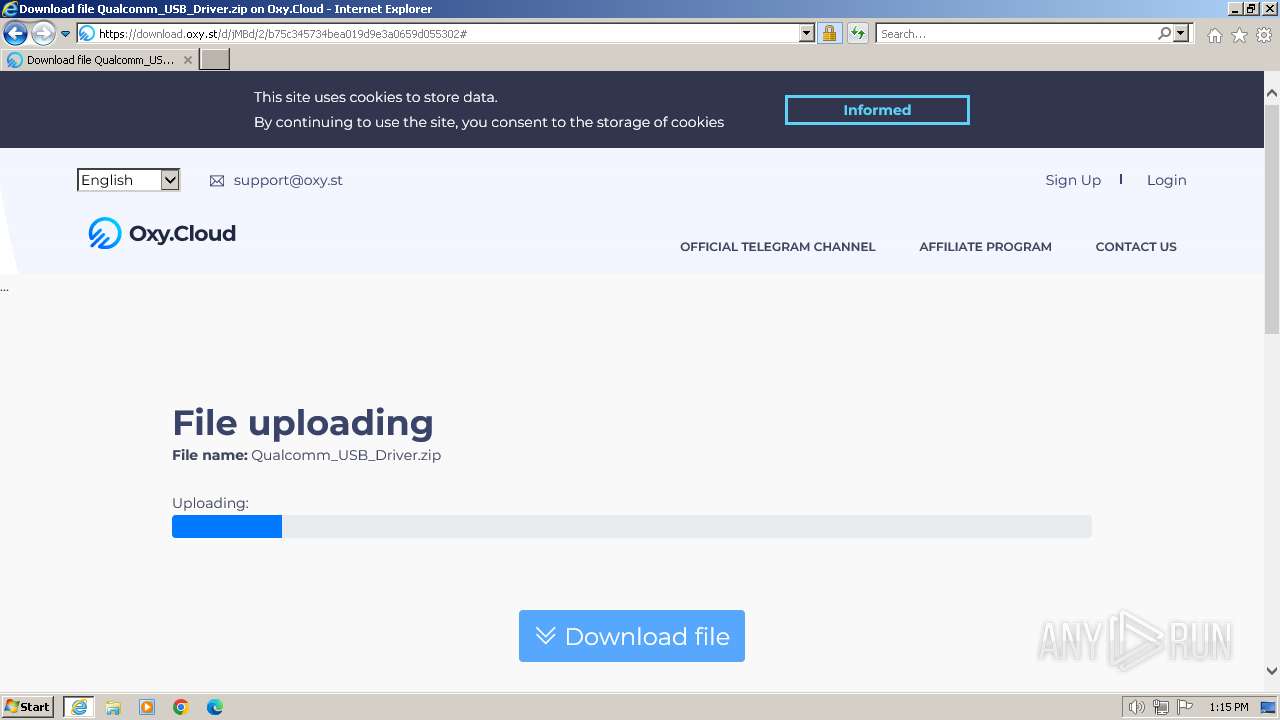Click the browser Search box

pos(1016,34)
